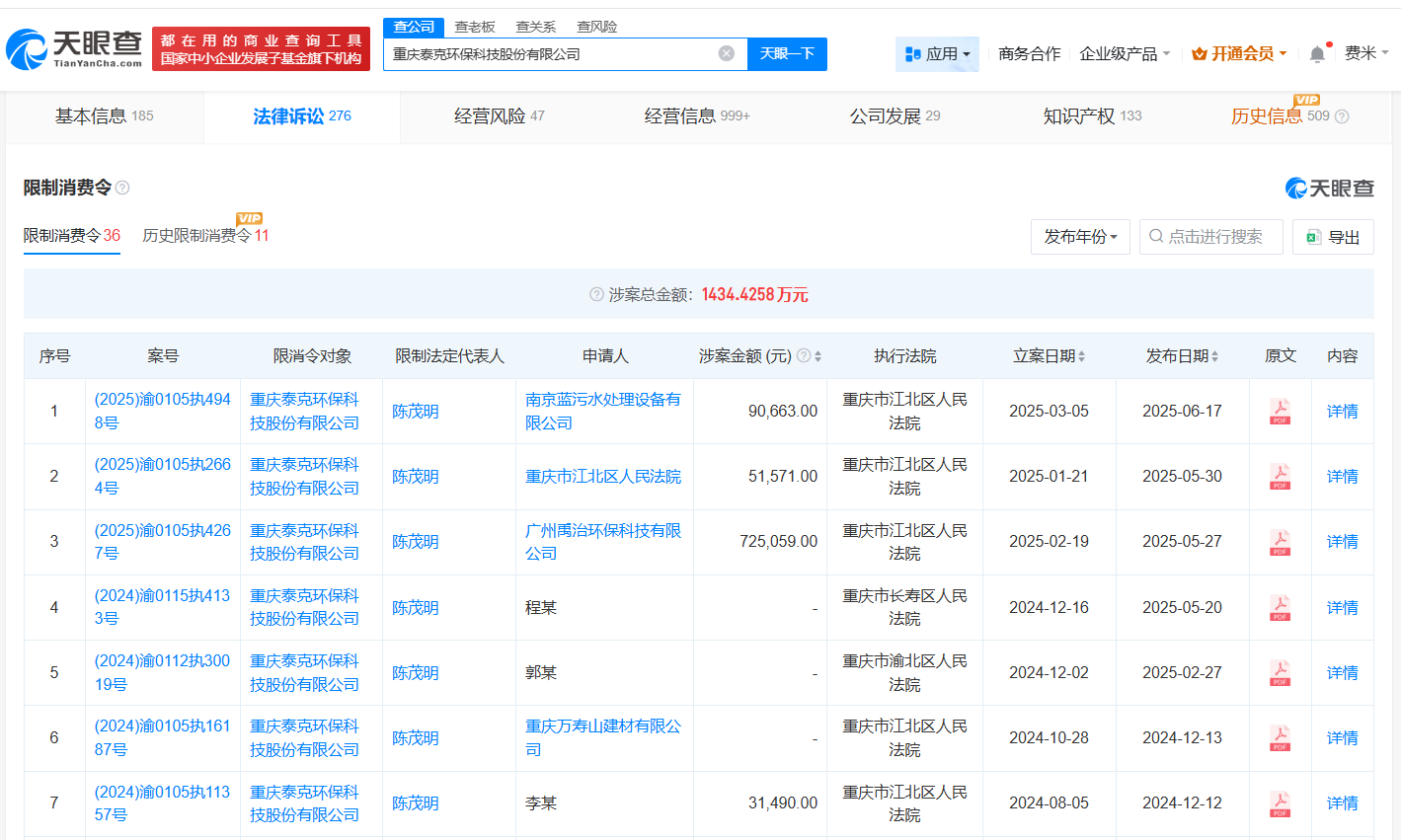This screenshot has height=840, width=1401.
Task: Clear the company name search field via the × icon
Action: tap(727, 53)
